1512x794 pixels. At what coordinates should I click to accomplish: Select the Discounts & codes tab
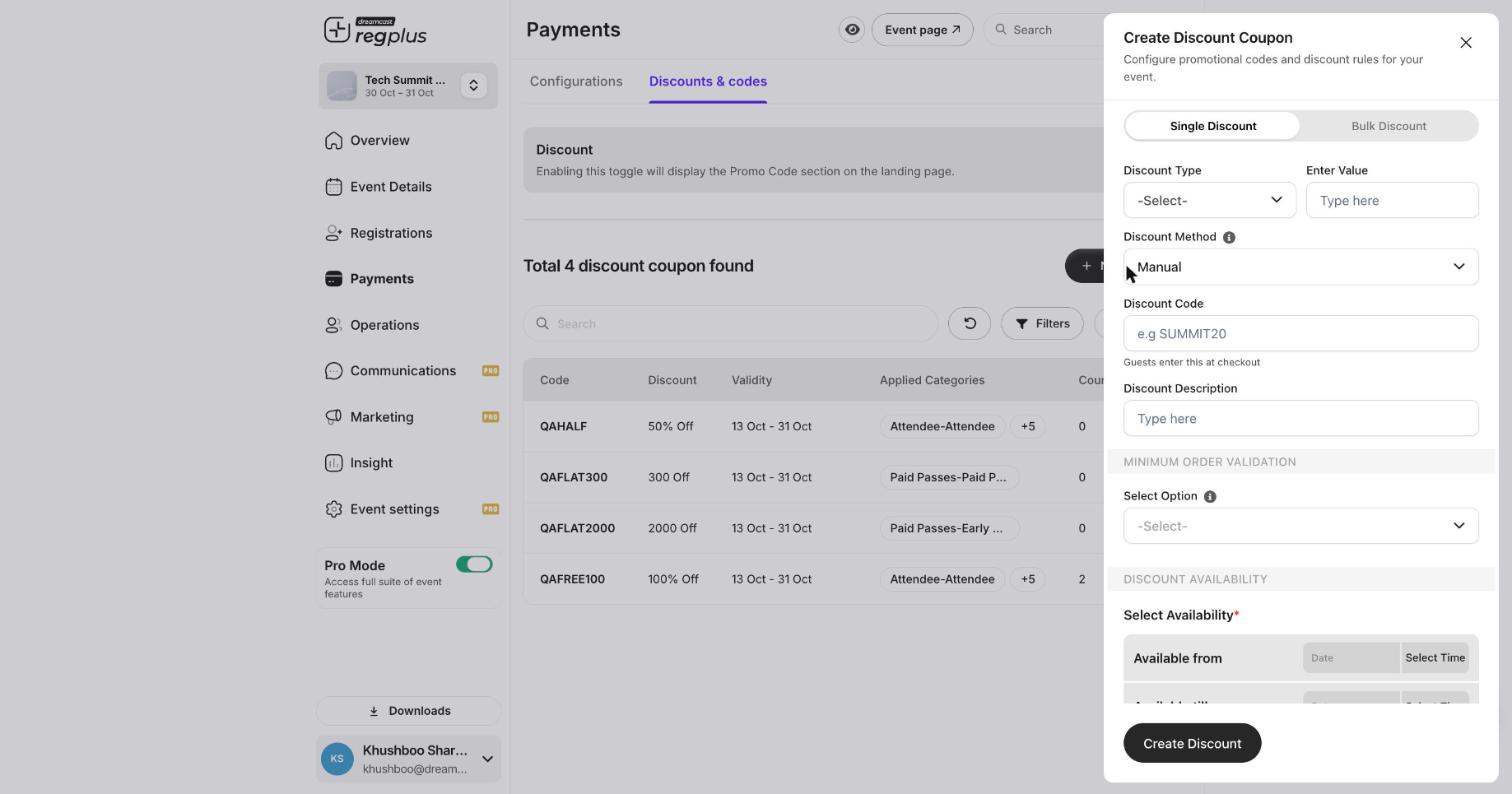coord(708,82)
